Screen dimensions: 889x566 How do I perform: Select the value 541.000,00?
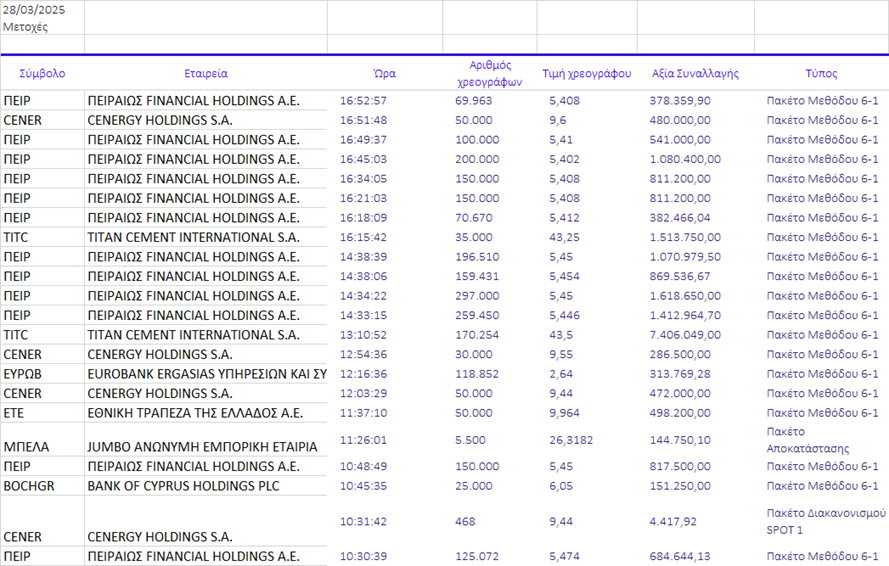point(680,140)
